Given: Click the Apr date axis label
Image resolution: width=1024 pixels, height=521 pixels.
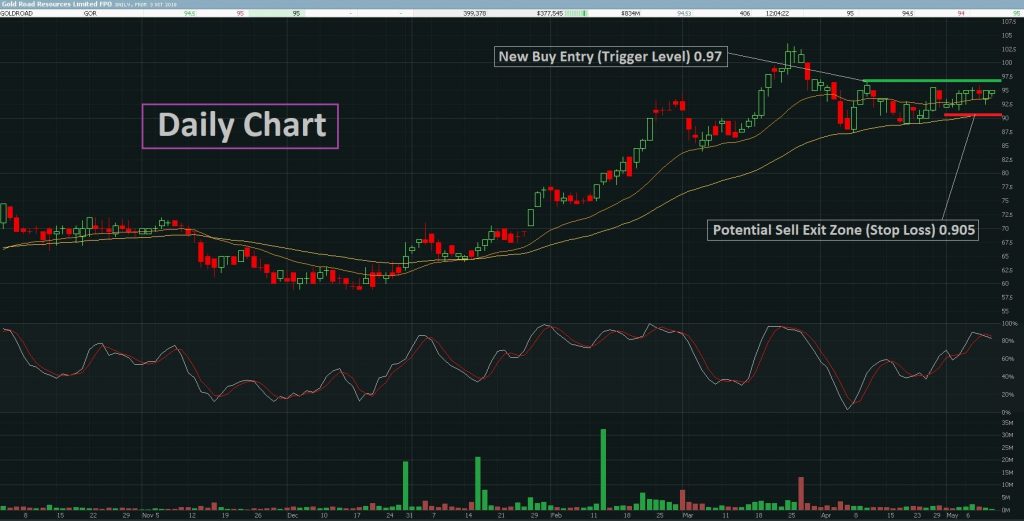Looking at the screenshot, I should [825, 515].
